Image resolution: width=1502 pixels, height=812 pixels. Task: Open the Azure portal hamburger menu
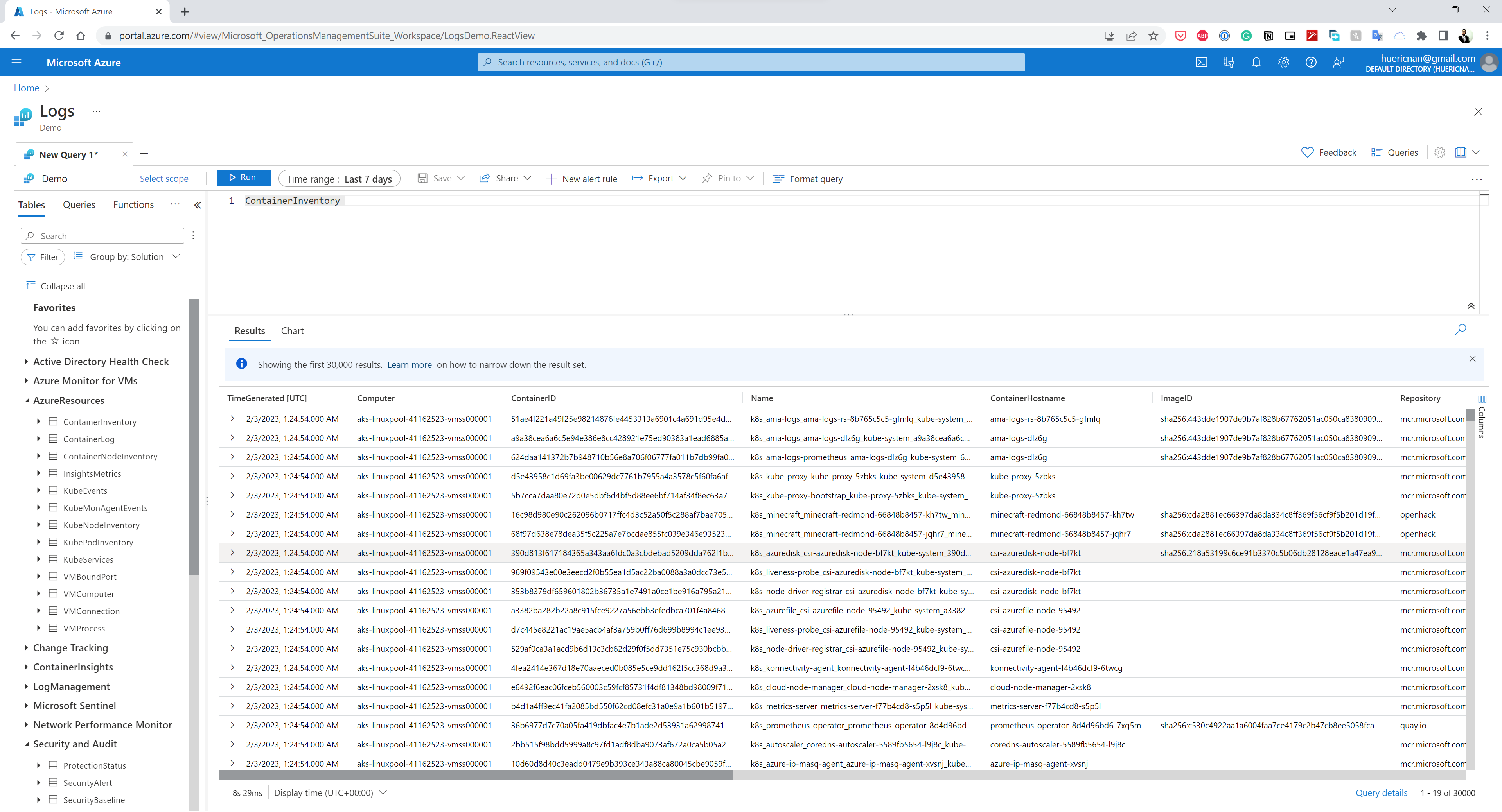(x=16, y=63)
